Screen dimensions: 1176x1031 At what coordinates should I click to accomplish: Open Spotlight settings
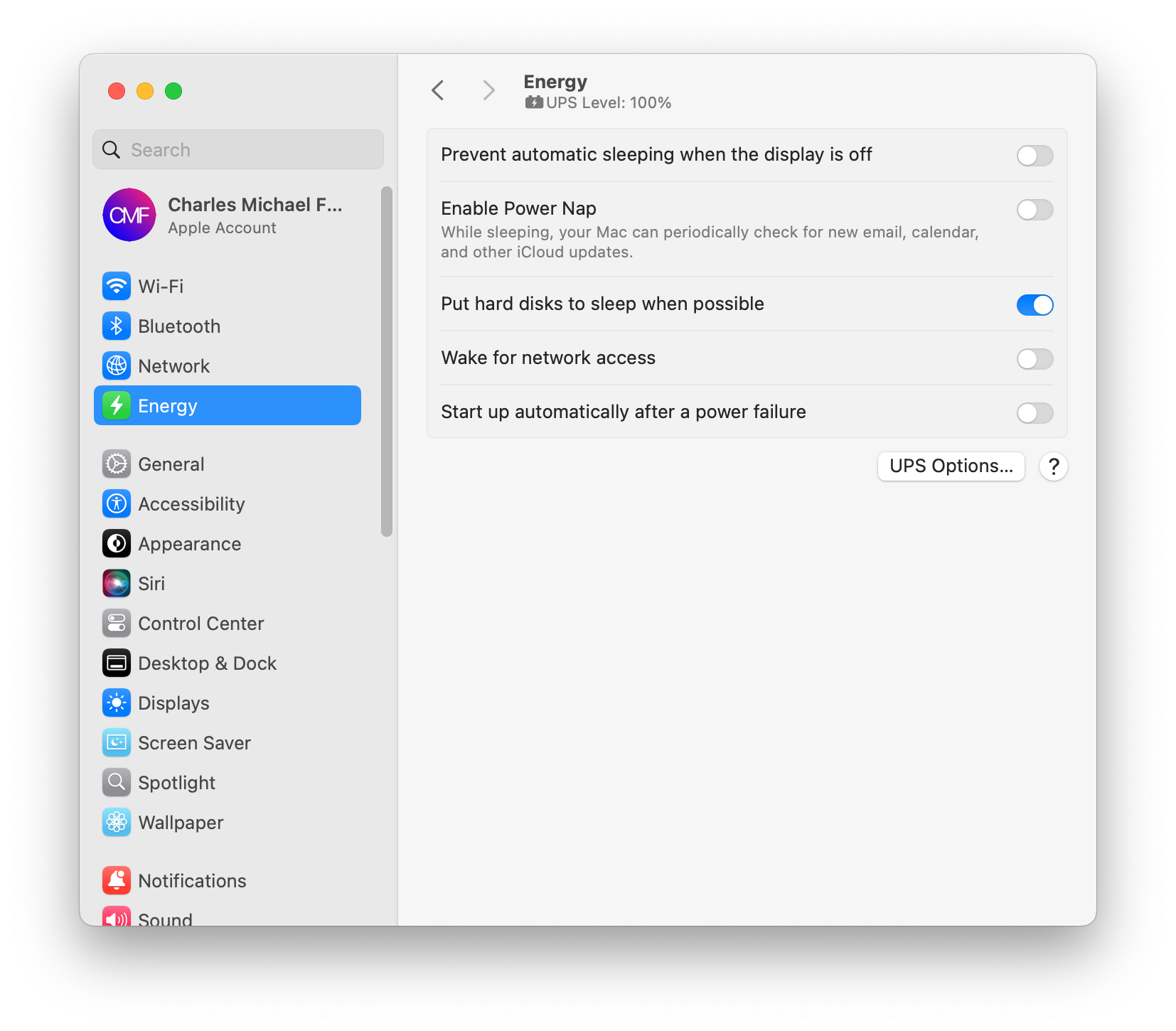pos(228,783)
